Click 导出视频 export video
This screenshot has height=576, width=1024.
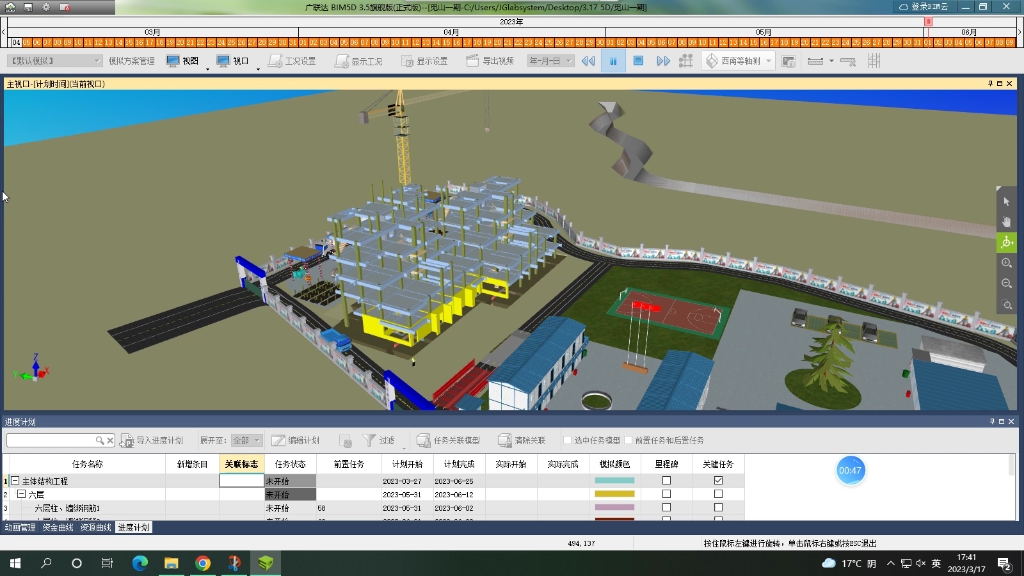point(490,61)
